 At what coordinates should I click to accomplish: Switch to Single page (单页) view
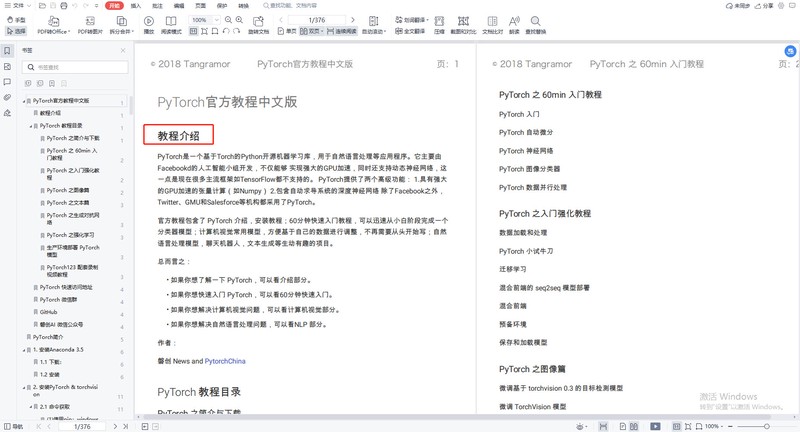287,31
